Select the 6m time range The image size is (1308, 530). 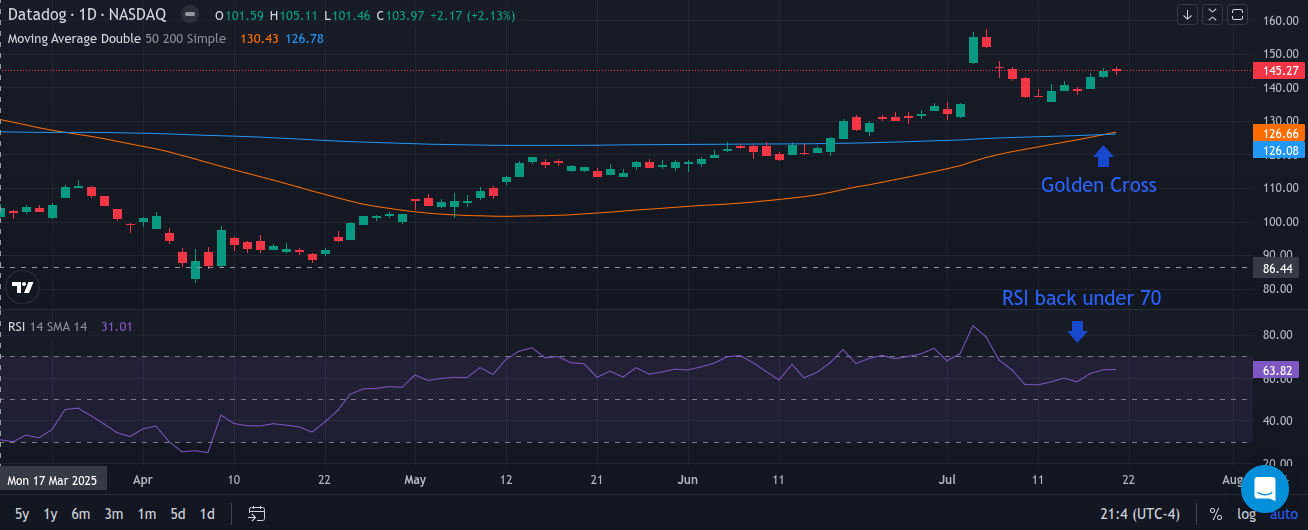pyautogui.click(x=81, y=514)
